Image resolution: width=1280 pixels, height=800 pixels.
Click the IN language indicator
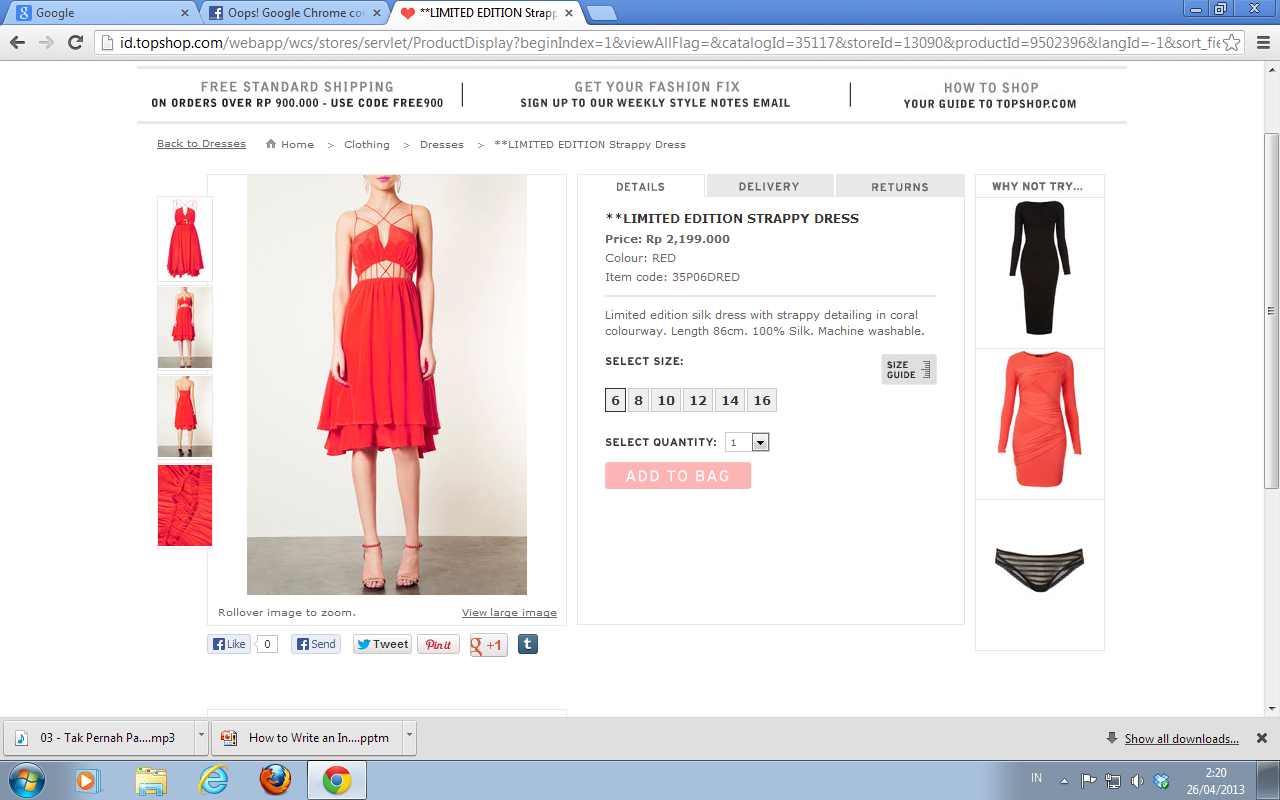tap(1036, 778)
